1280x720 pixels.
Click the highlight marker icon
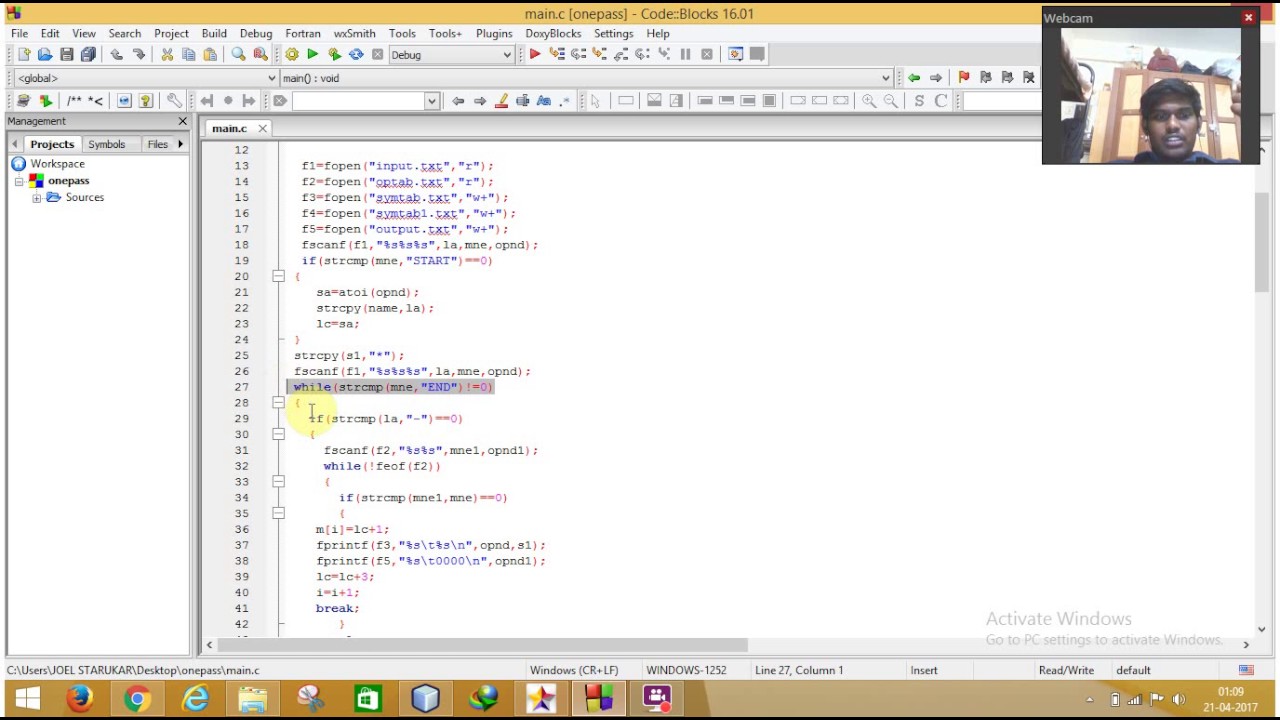[x=501, y=101]
